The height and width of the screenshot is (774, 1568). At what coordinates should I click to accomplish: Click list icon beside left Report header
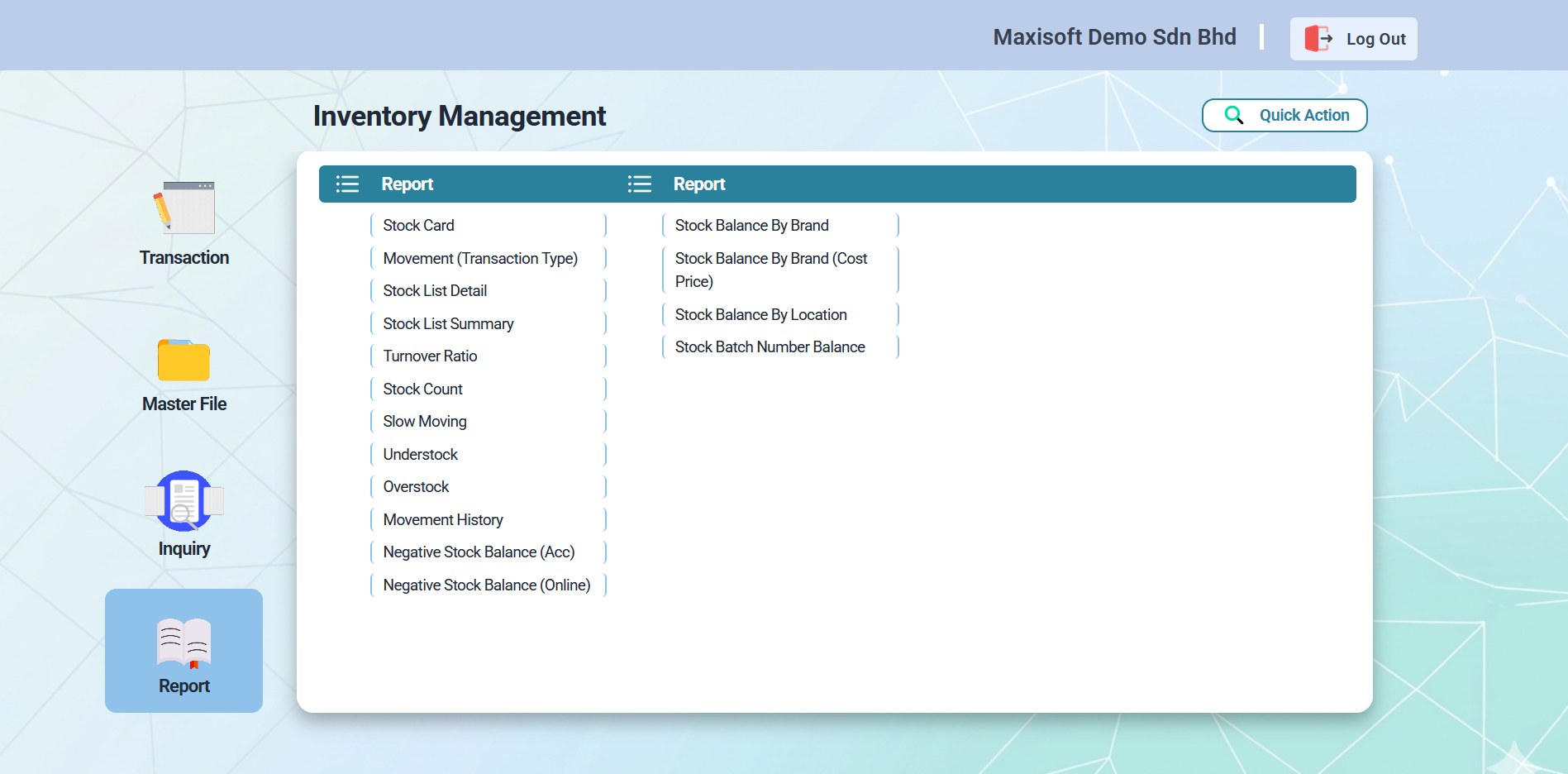(x=347, y=184)
